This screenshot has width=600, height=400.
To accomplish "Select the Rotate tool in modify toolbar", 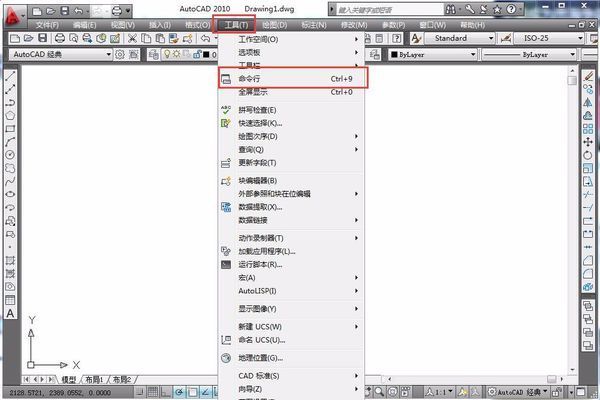I will click(588, 155).
